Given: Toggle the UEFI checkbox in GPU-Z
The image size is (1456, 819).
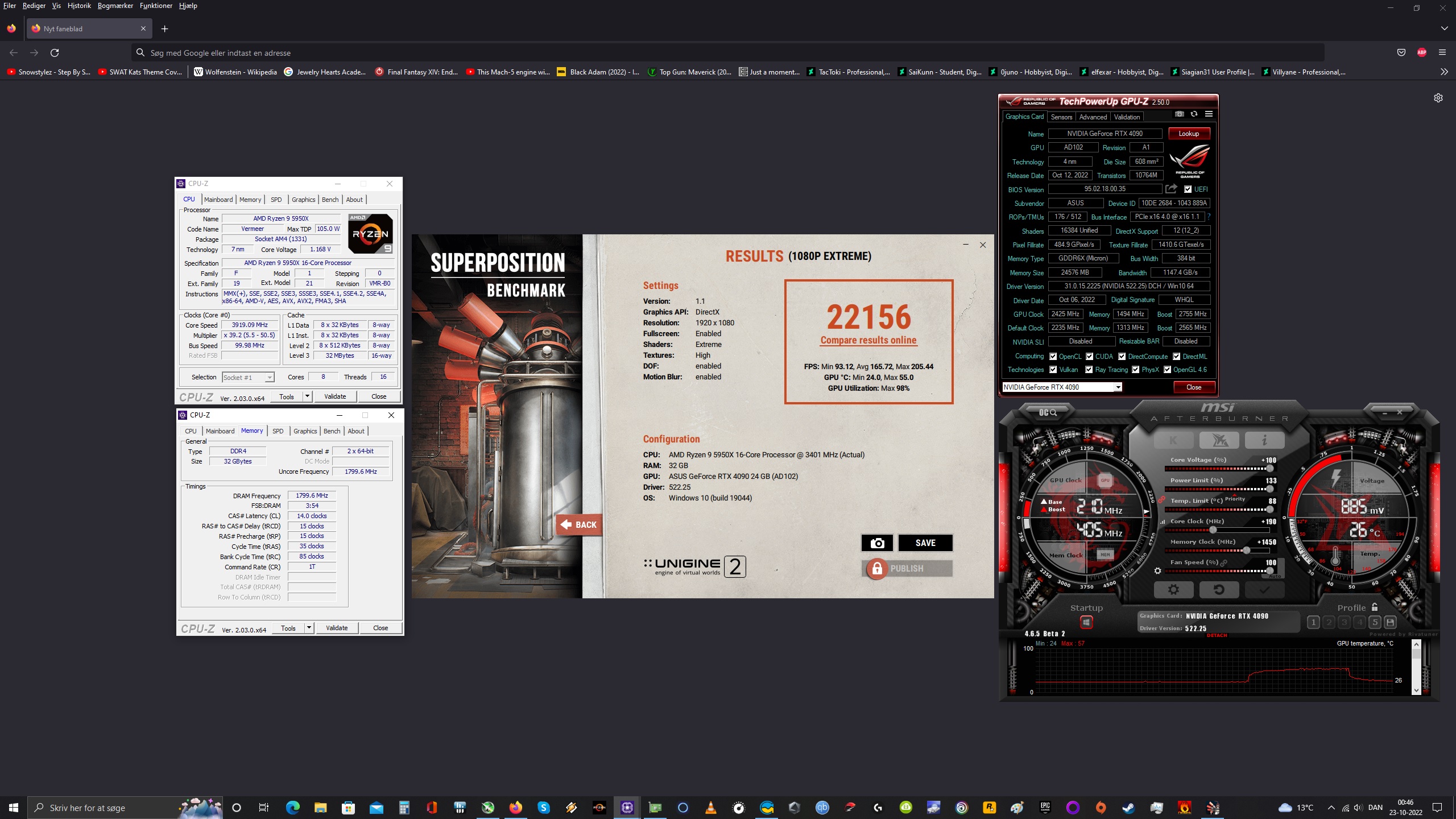Looking at the screenshot, I should point(1188,189).
